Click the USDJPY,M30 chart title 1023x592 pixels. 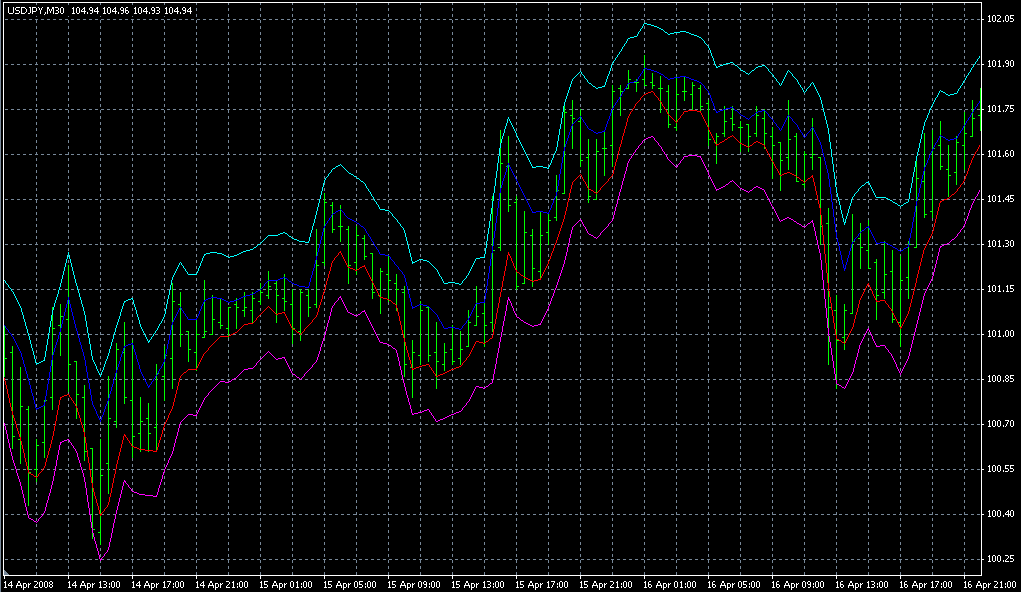(x=37, y=10)
